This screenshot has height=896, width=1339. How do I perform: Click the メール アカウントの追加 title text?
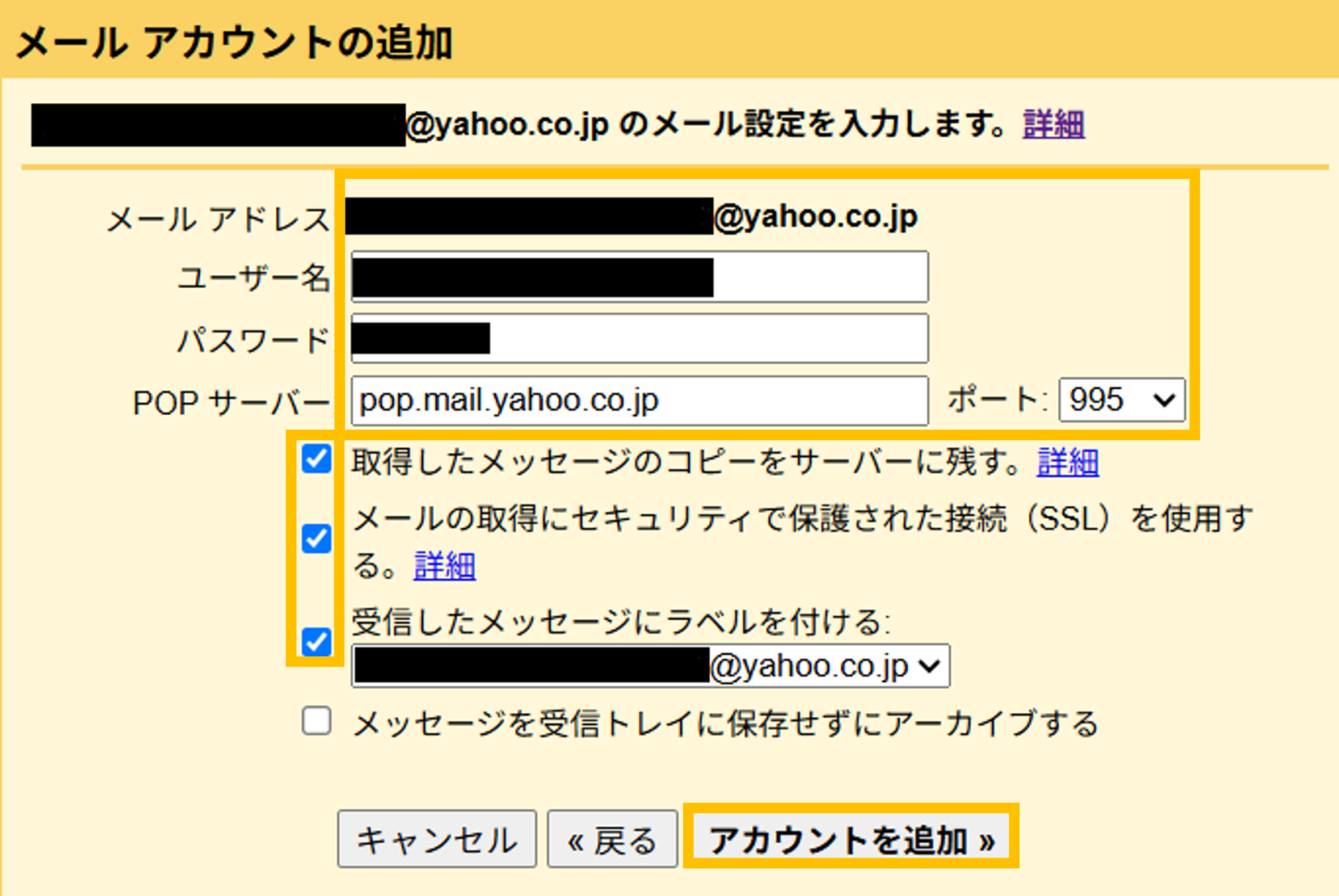[x=235, y=42]
